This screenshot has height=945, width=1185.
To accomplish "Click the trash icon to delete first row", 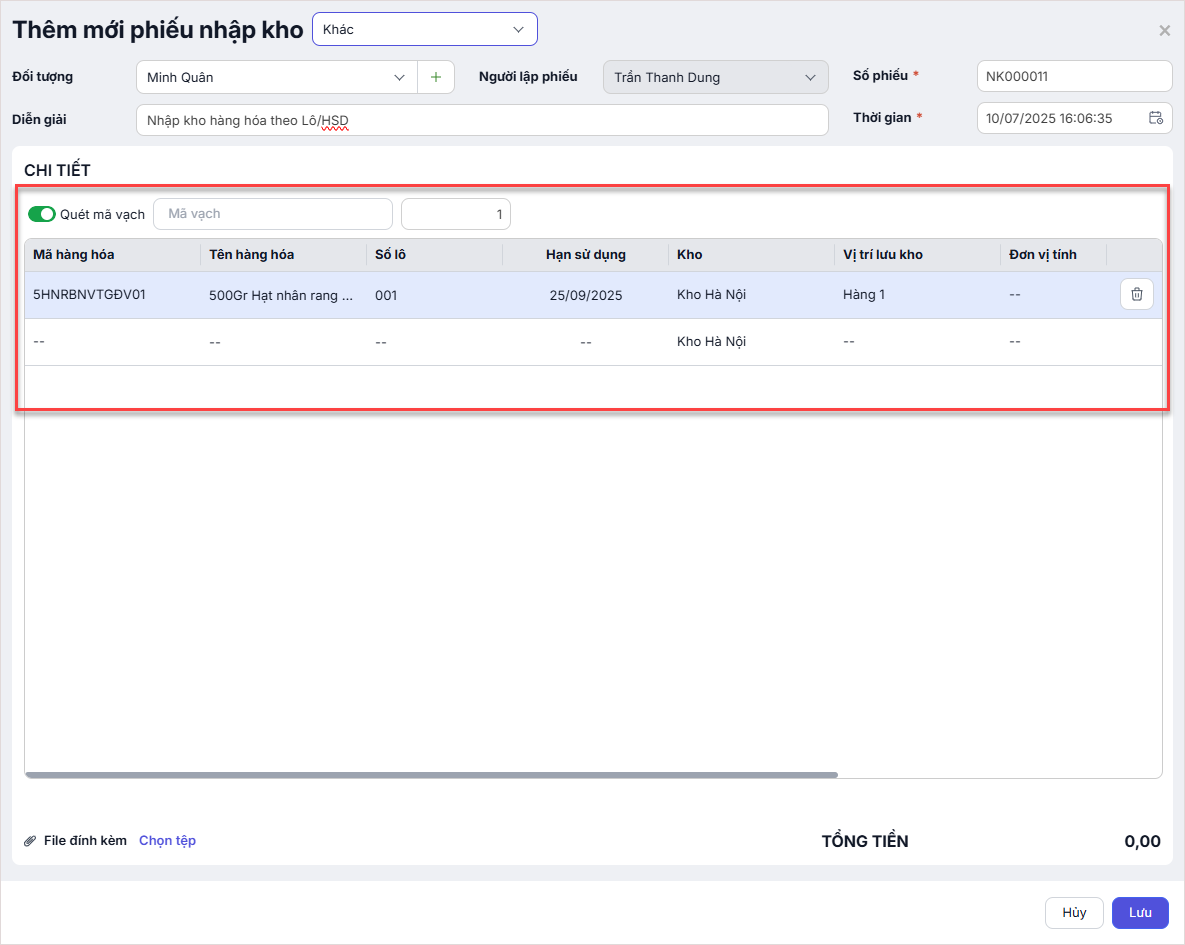I will (1136, 294).
